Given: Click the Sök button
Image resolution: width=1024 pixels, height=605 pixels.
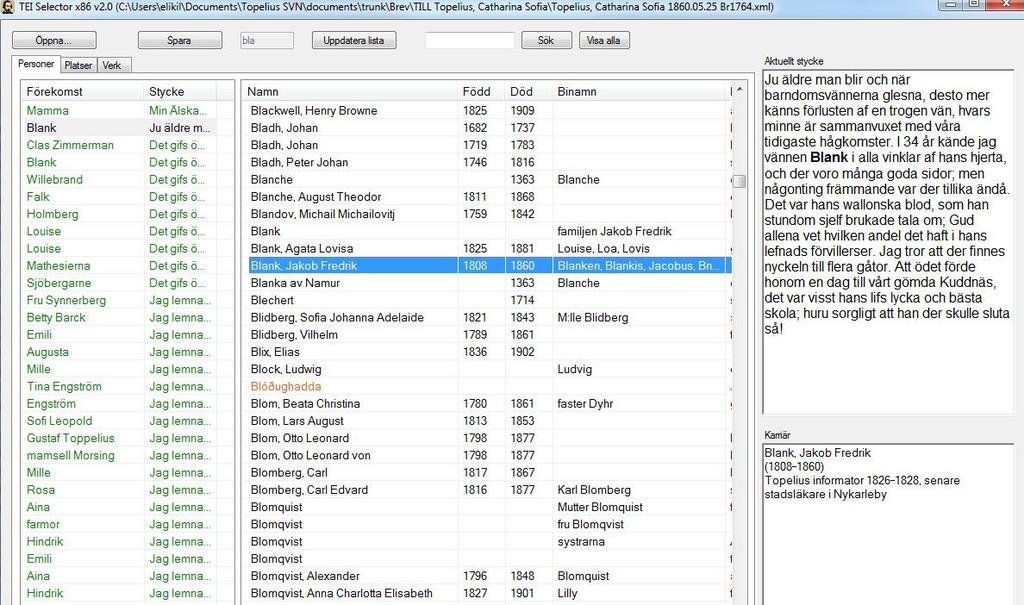Looking at the screenshot, I should (x=547, y=41).
